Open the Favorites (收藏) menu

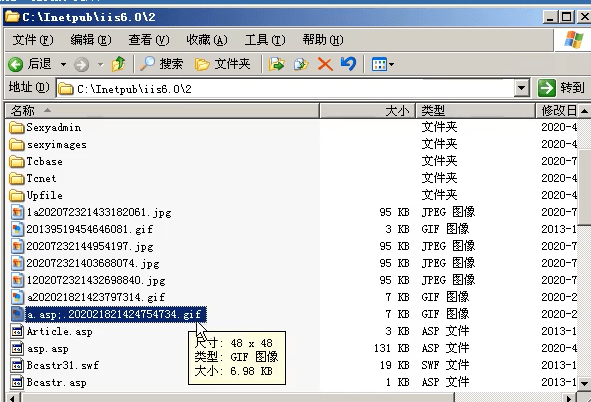[207, 40]
